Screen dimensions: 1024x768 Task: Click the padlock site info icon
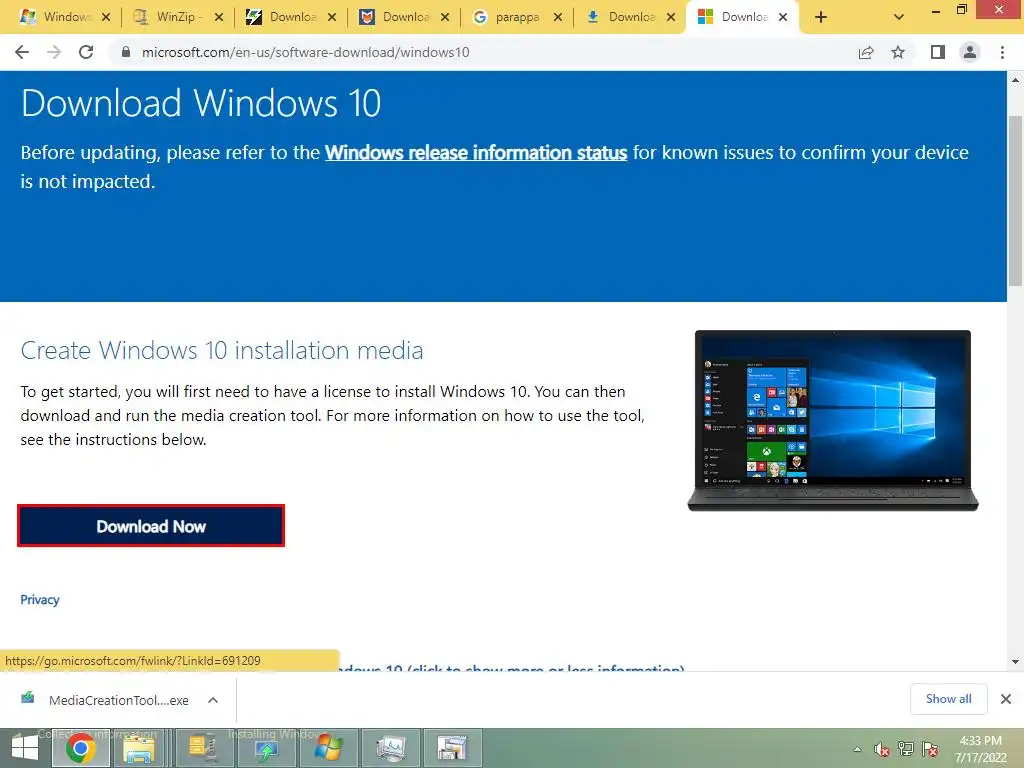[126, 52]
